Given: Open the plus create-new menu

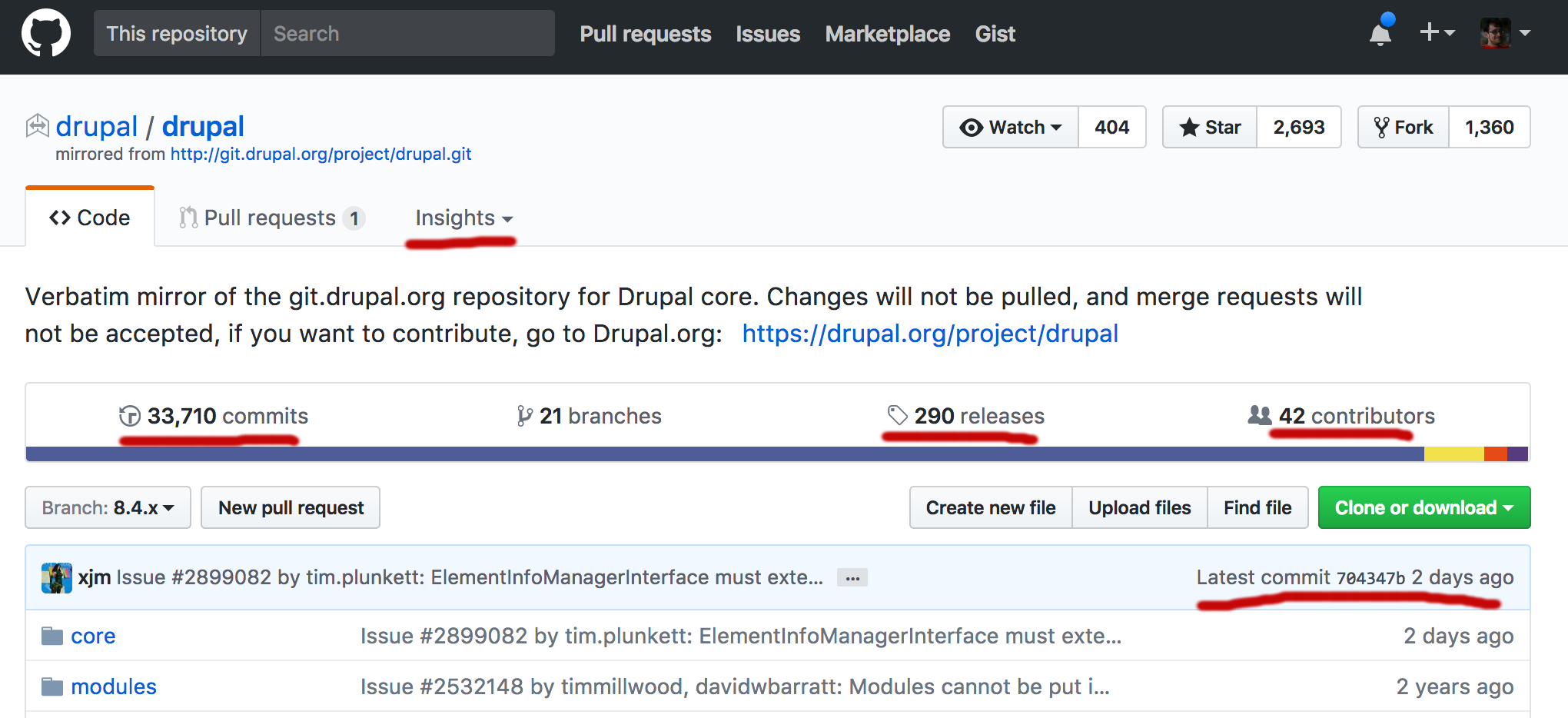Looking at the screenshot, I should pyautogui.click(x=1437, y=32).
